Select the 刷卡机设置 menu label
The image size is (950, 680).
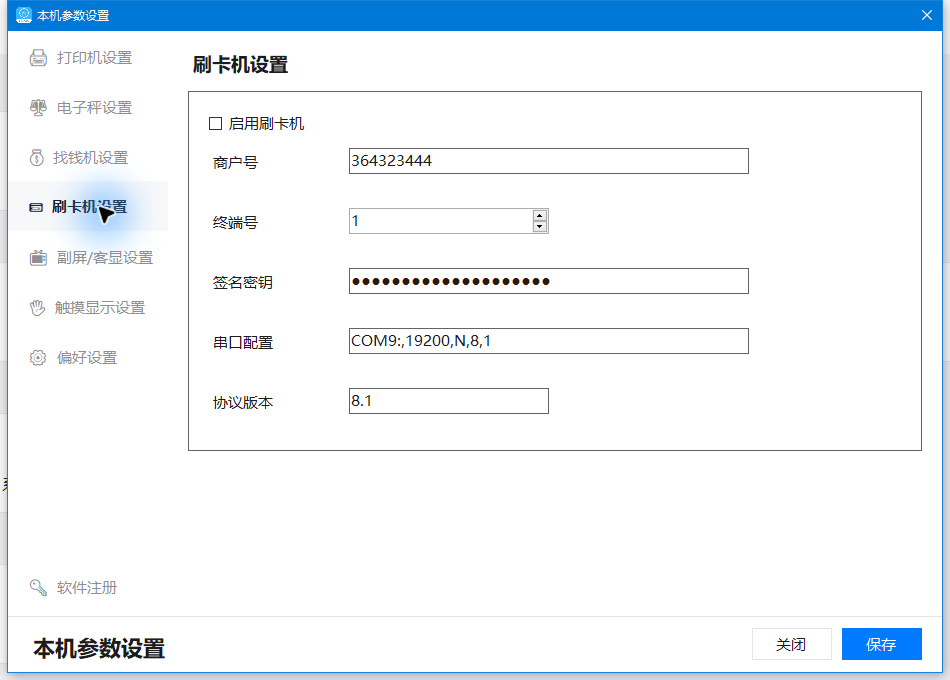click(x=89, y=207)
